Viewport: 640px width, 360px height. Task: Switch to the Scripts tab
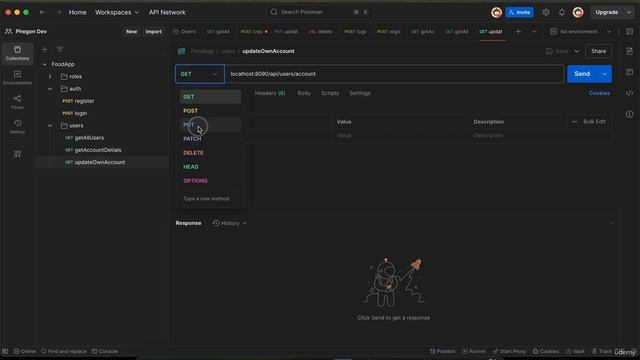(330, 93)
